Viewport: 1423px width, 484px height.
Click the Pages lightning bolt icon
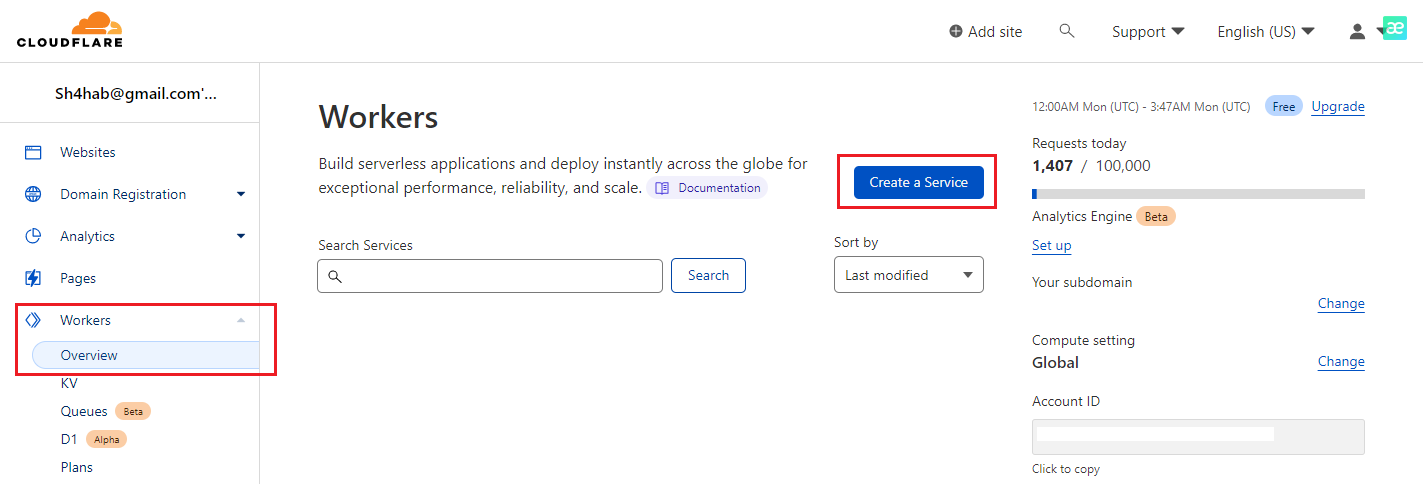pos(33,279)
